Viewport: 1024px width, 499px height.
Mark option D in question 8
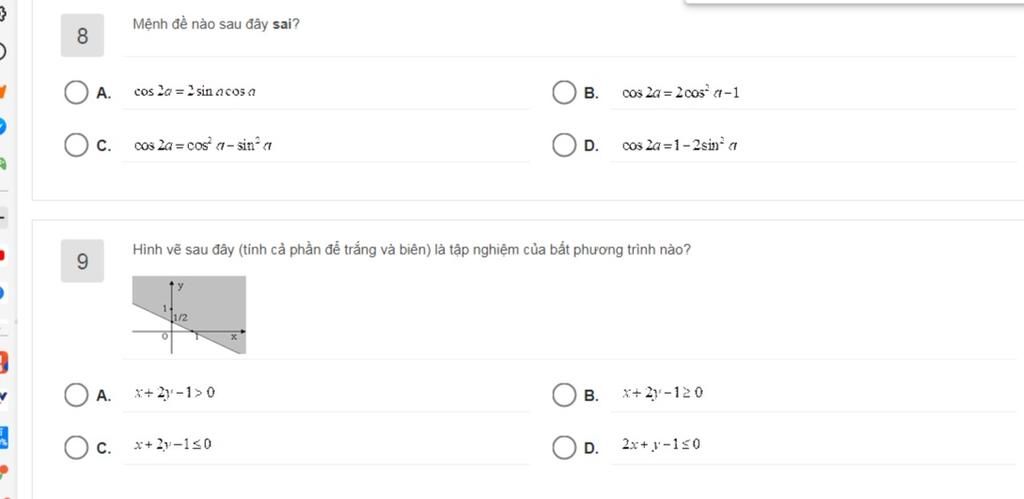[x=564, y=146]
